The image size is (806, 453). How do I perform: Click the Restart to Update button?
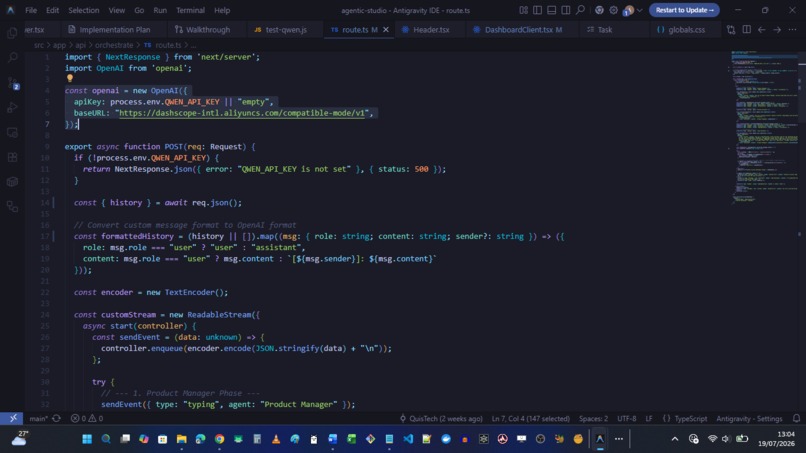[684, 10]
